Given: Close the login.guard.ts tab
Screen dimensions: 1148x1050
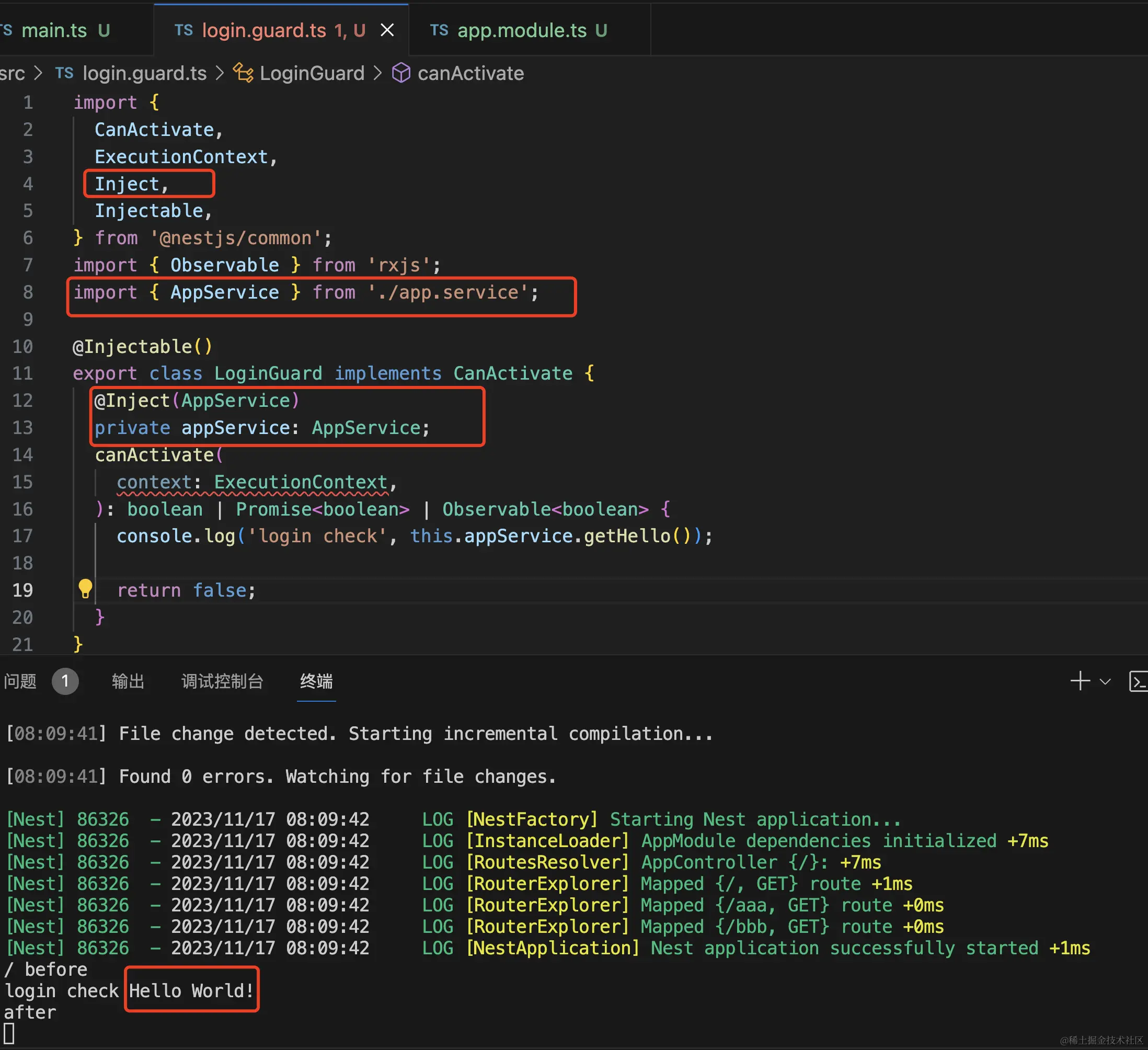Looking at the screenshot, I should click(387, 30).
